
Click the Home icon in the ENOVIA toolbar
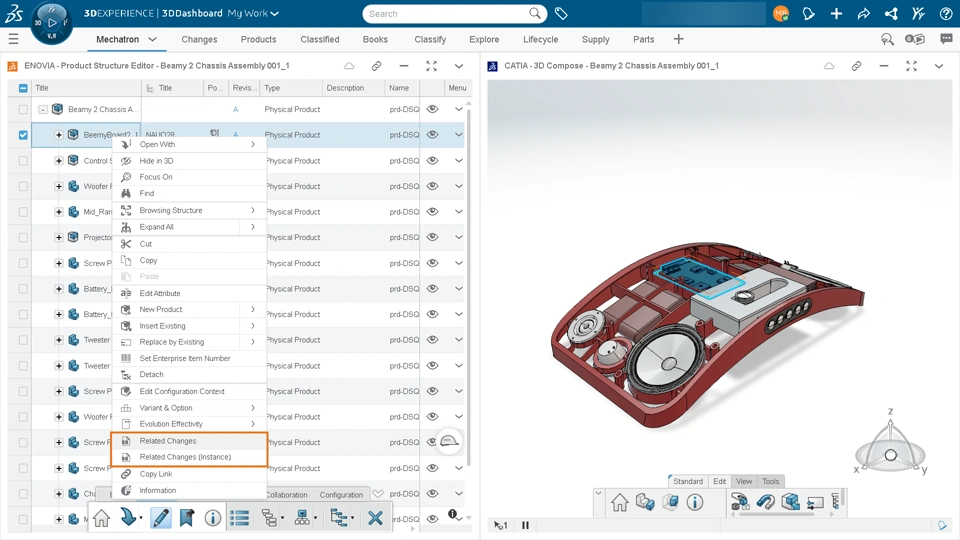(102, 518)
